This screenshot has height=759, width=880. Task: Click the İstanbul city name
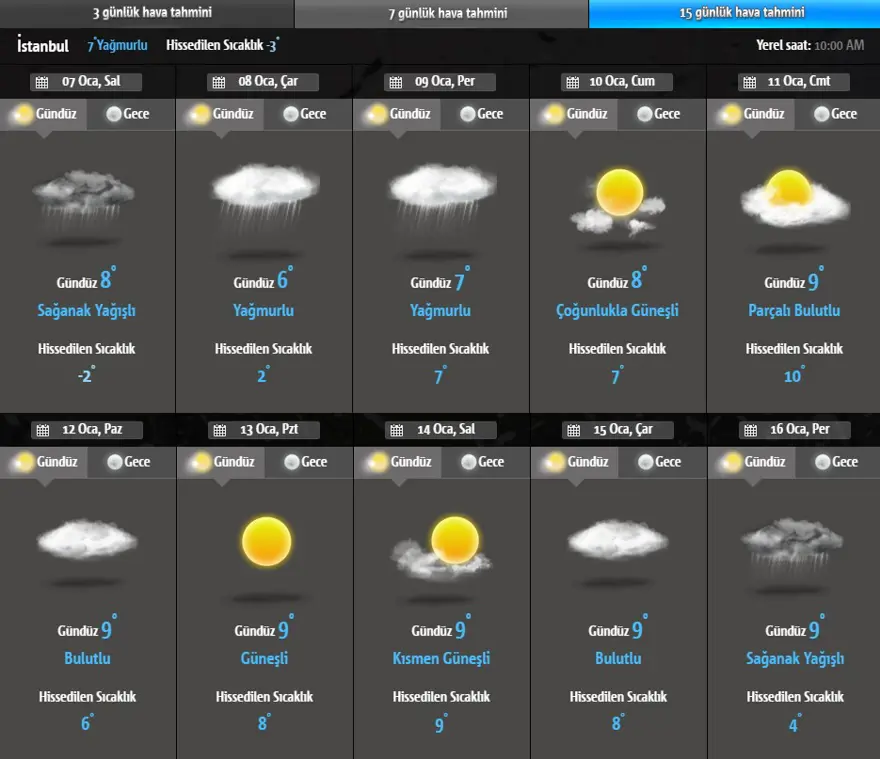click(43, 45)
